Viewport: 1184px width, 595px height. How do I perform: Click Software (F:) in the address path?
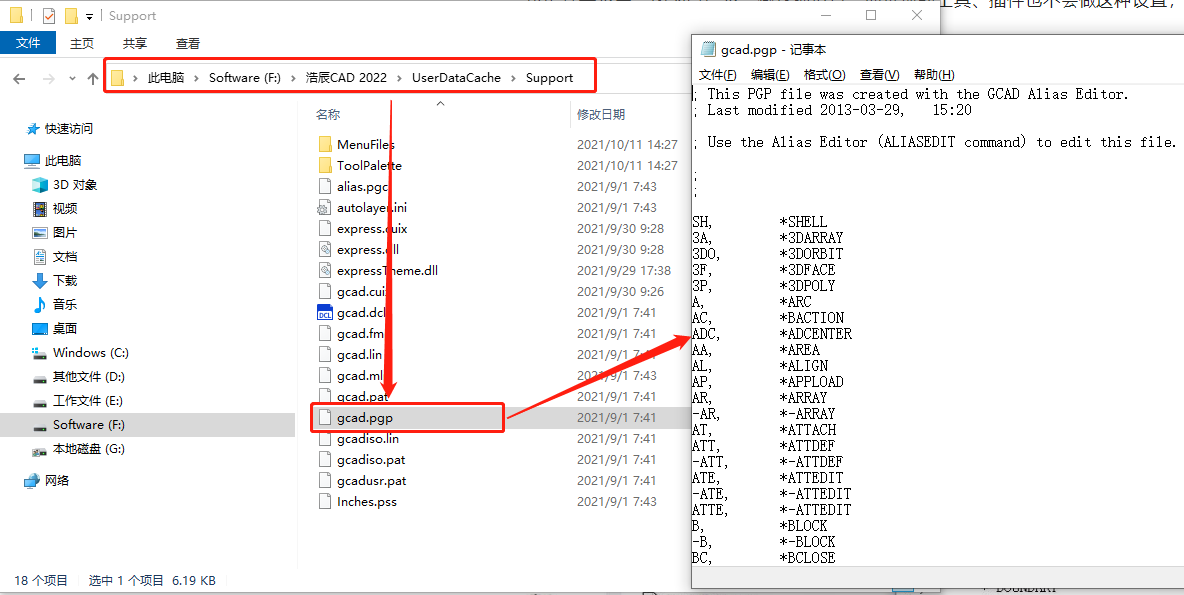point(245,77)
